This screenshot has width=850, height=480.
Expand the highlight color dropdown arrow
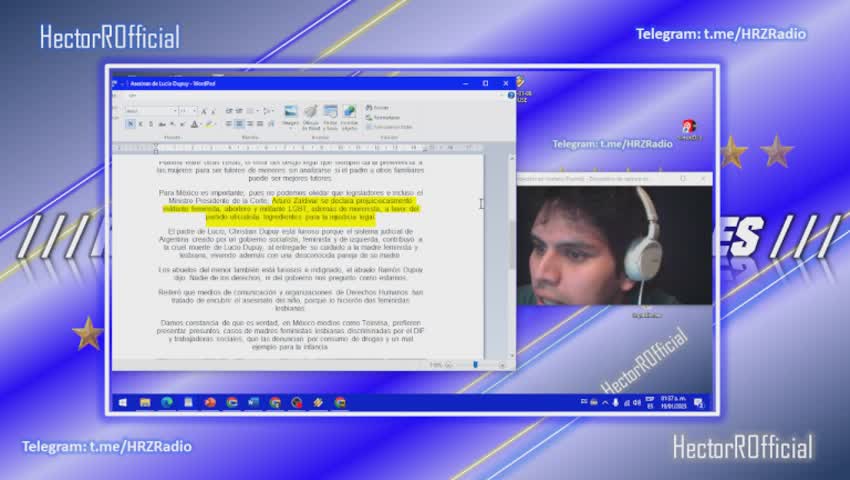[x=215, y=124]
